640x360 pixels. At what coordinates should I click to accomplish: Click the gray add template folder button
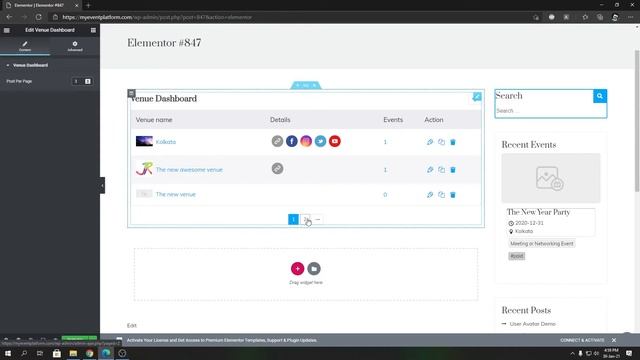click(314, 269)
